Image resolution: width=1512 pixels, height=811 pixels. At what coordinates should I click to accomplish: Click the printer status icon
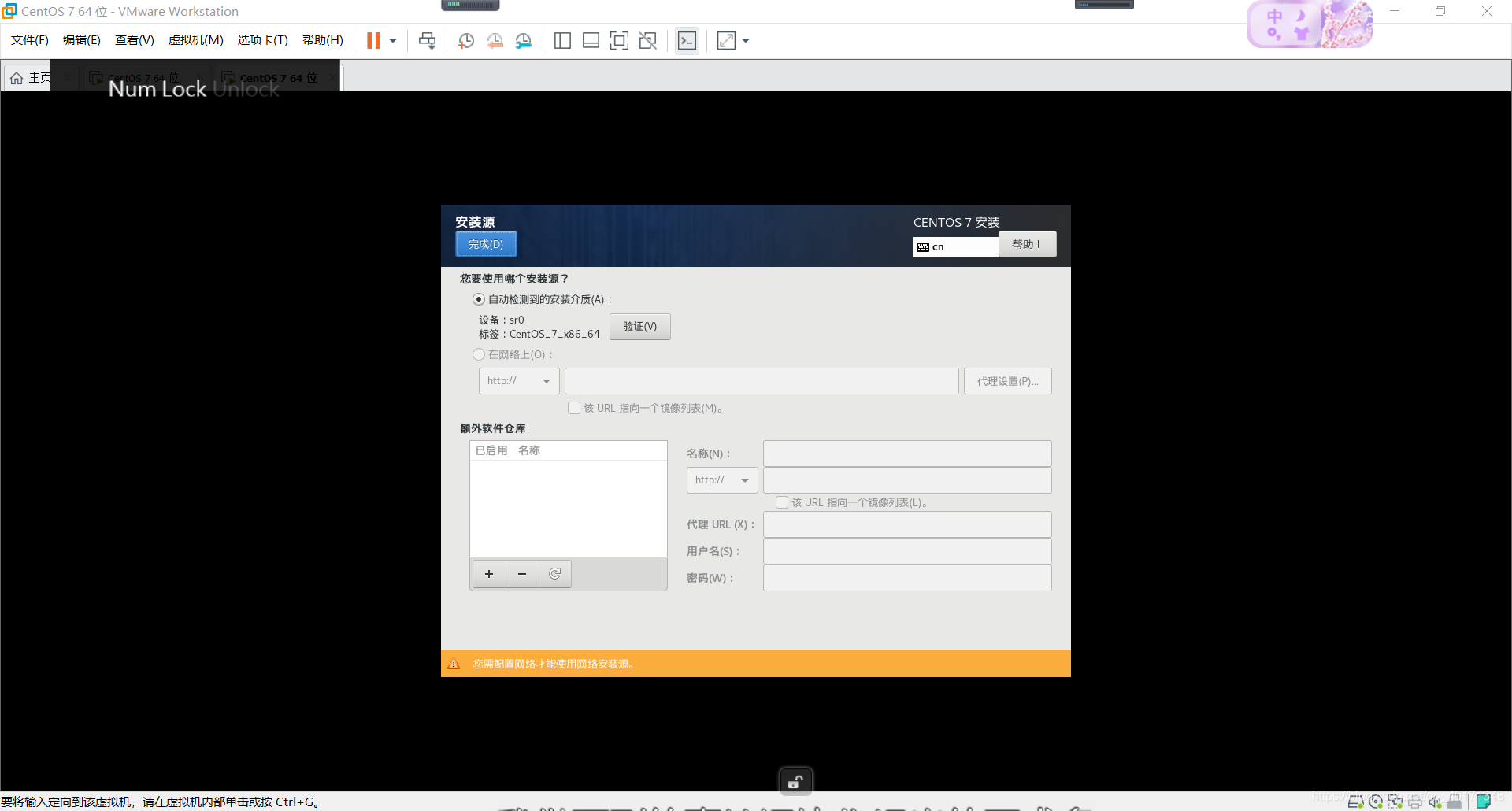[x=1415, y=802]
